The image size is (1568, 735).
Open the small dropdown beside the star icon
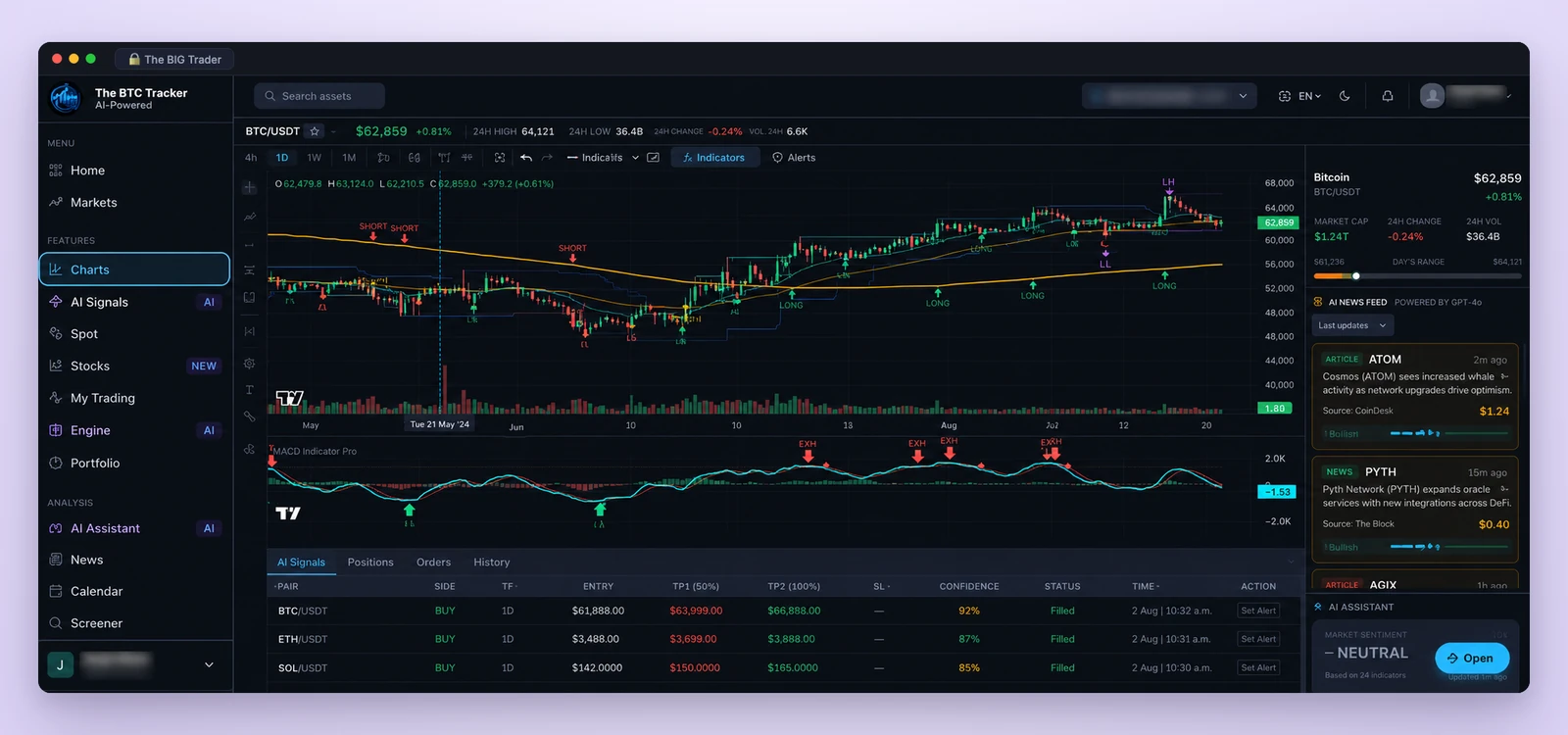coord(333,131)
